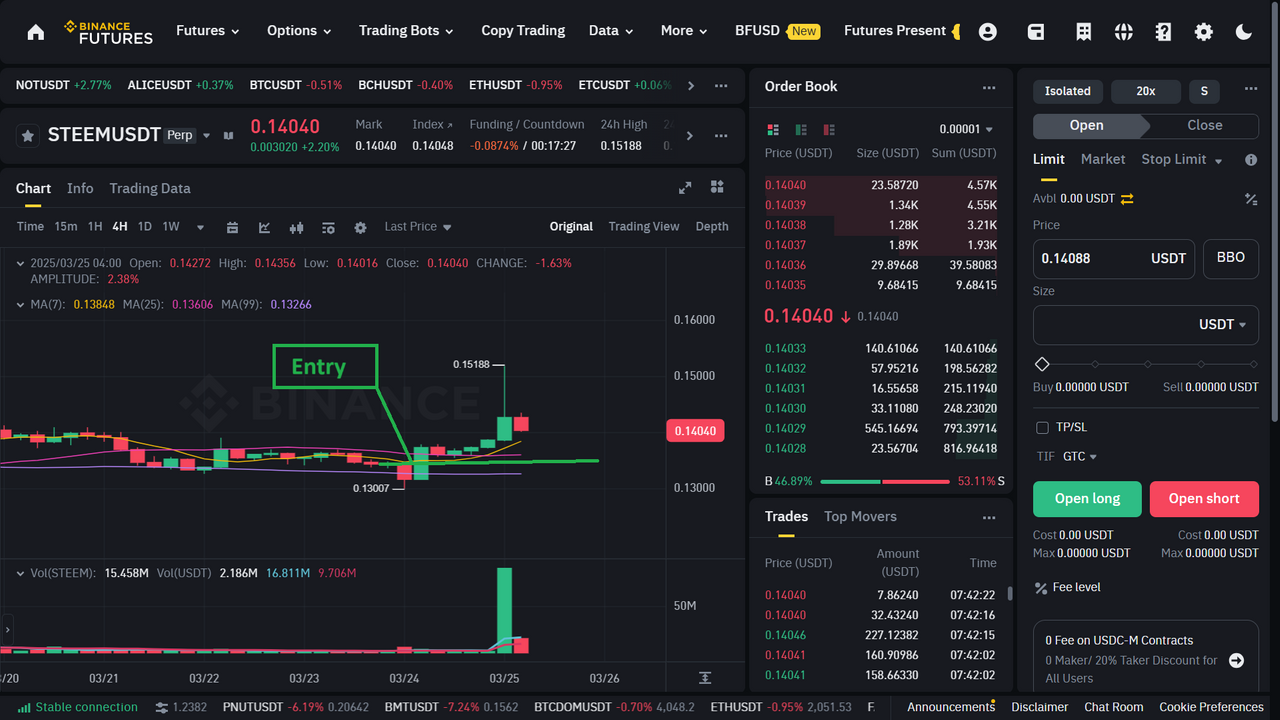The image size is (1280, 720).
Task: Open the fee calculator percent icon
Action: click(x=1251, y=199)
